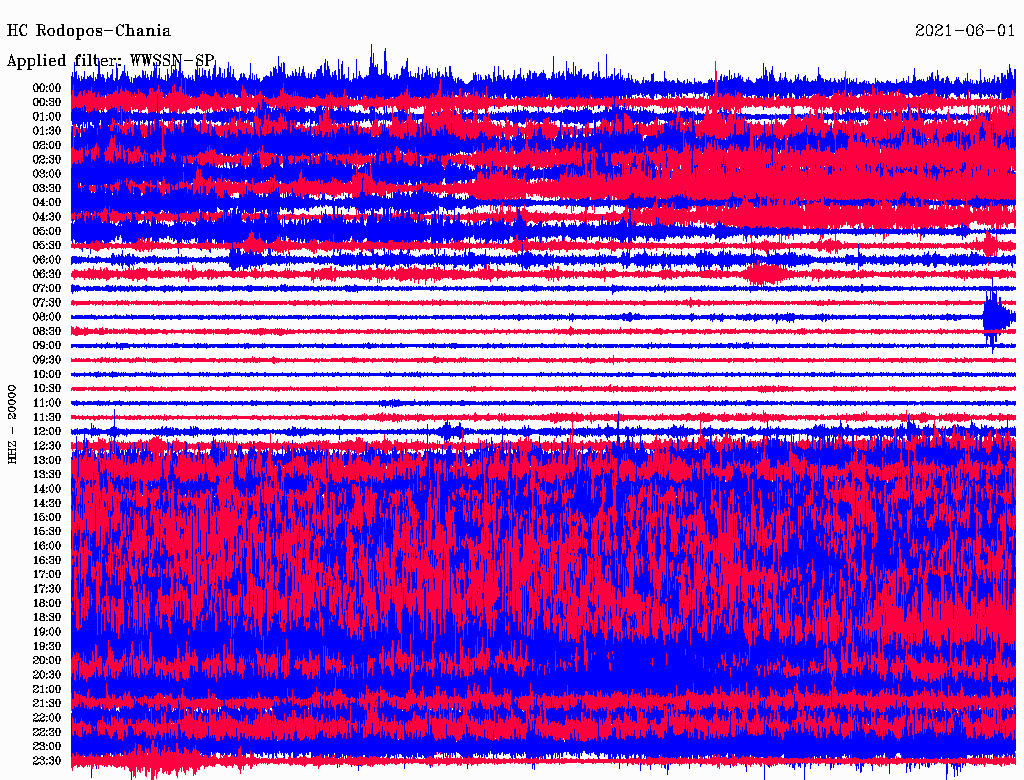Click the 2021-06-01 date label
The image size is (1024, 780).
pyautogui.click(x=964, y=32)
